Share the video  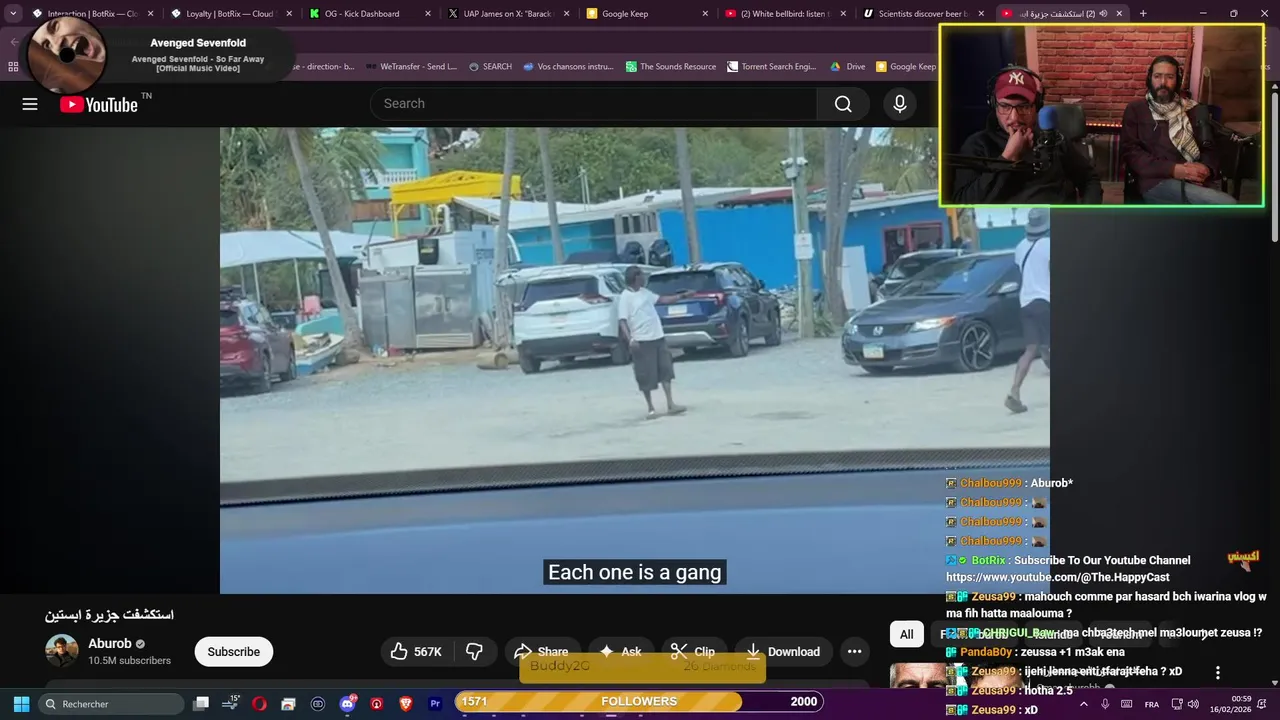coord(541,652)
